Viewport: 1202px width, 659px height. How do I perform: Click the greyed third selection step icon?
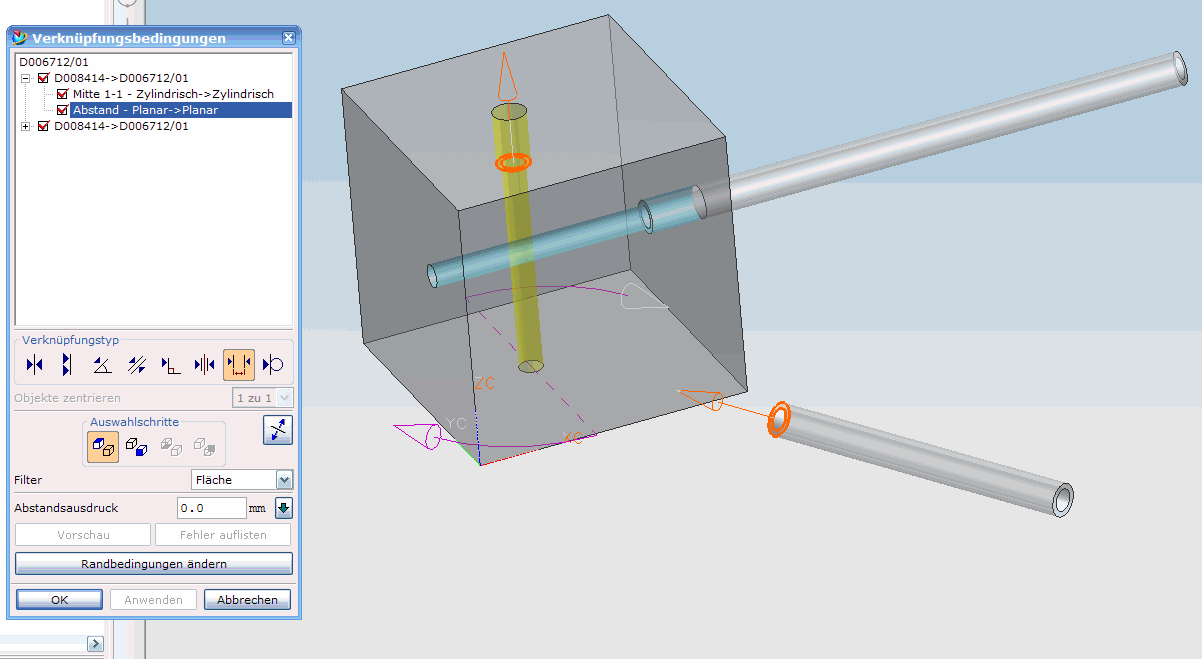tap(171, 446)
